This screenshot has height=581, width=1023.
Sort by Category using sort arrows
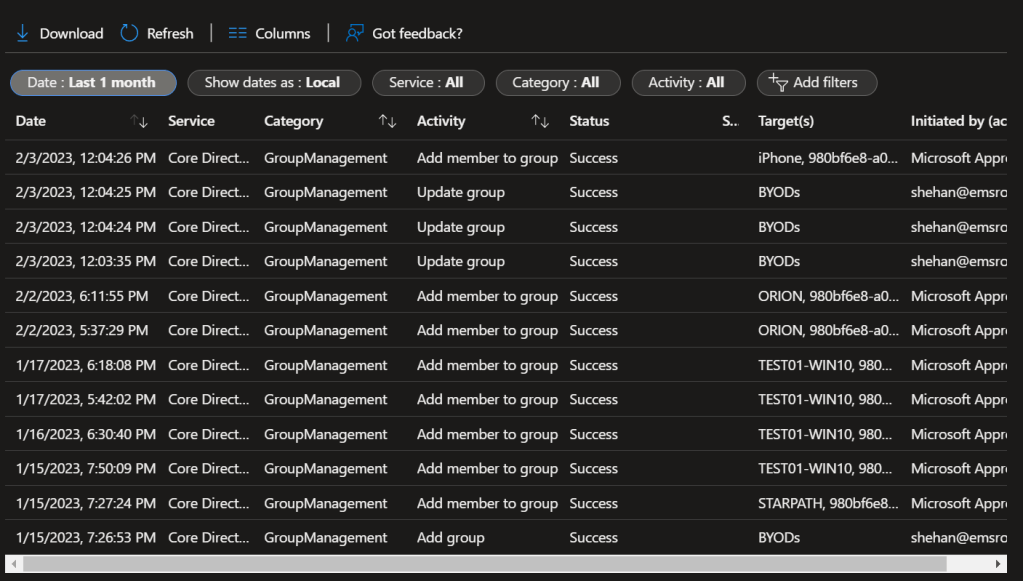pyautogui.click(x=387, y=121)
